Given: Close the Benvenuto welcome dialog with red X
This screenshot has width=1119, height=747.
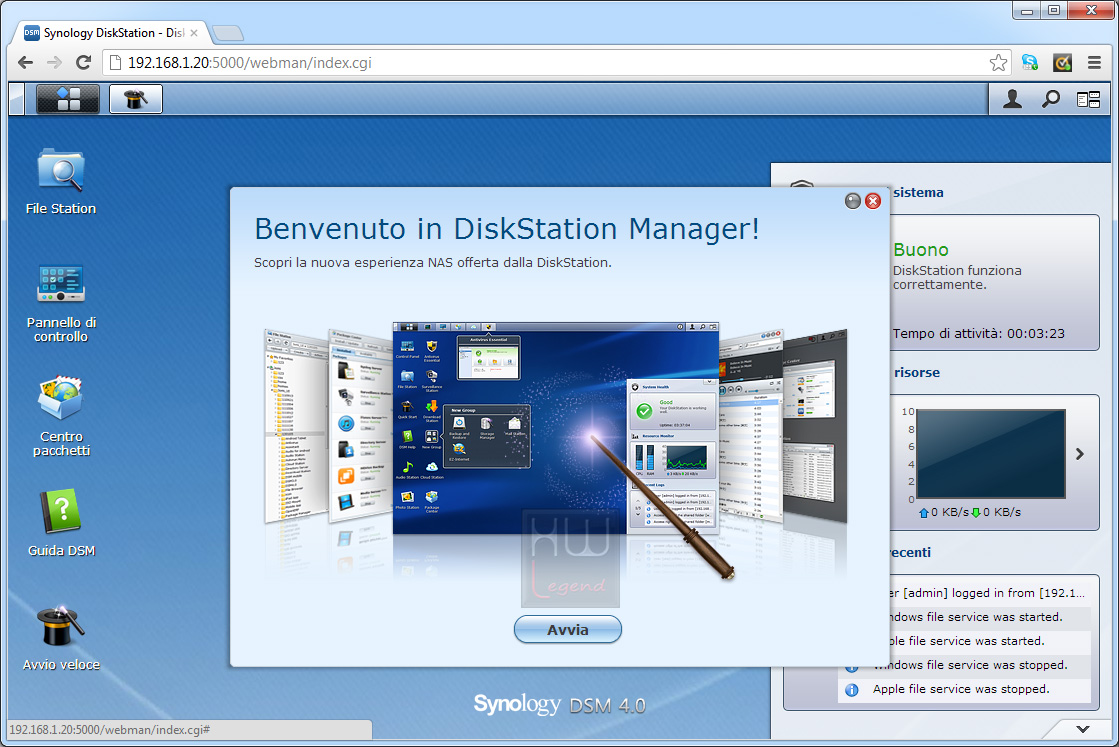Looking at the screenshot, I should [873, 201].
